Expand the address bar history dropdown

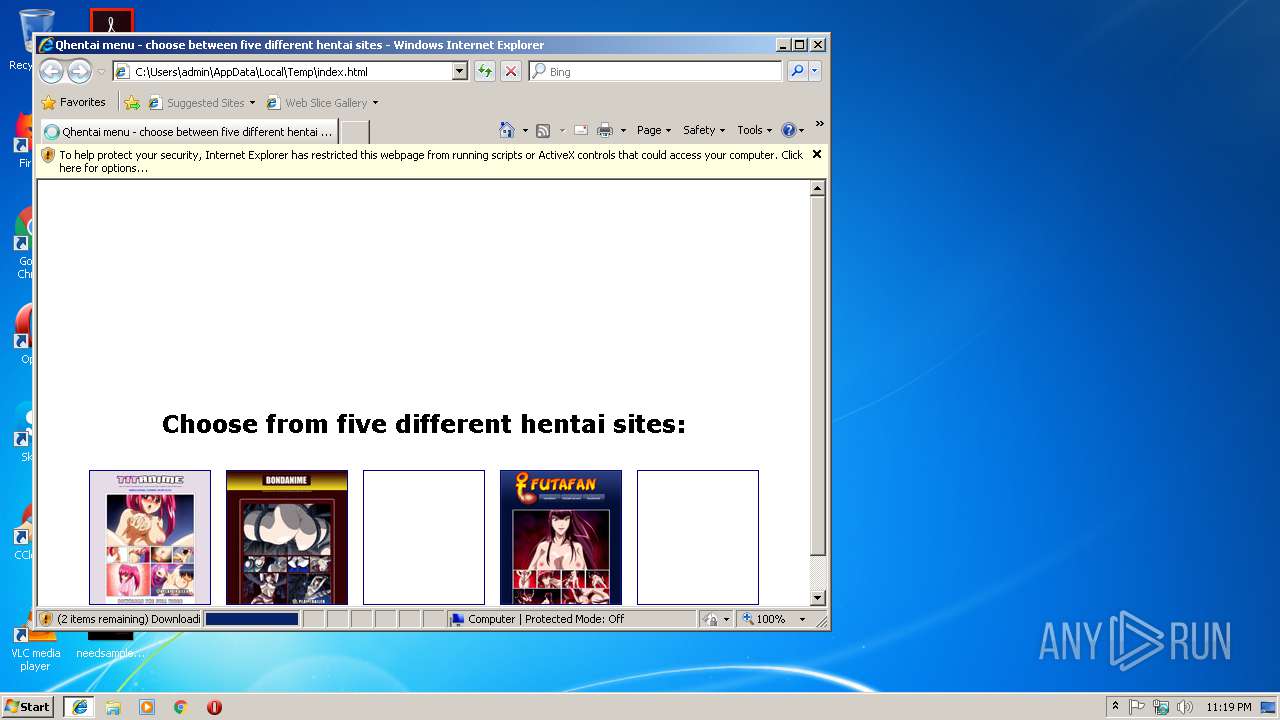(x=460, y=72)
